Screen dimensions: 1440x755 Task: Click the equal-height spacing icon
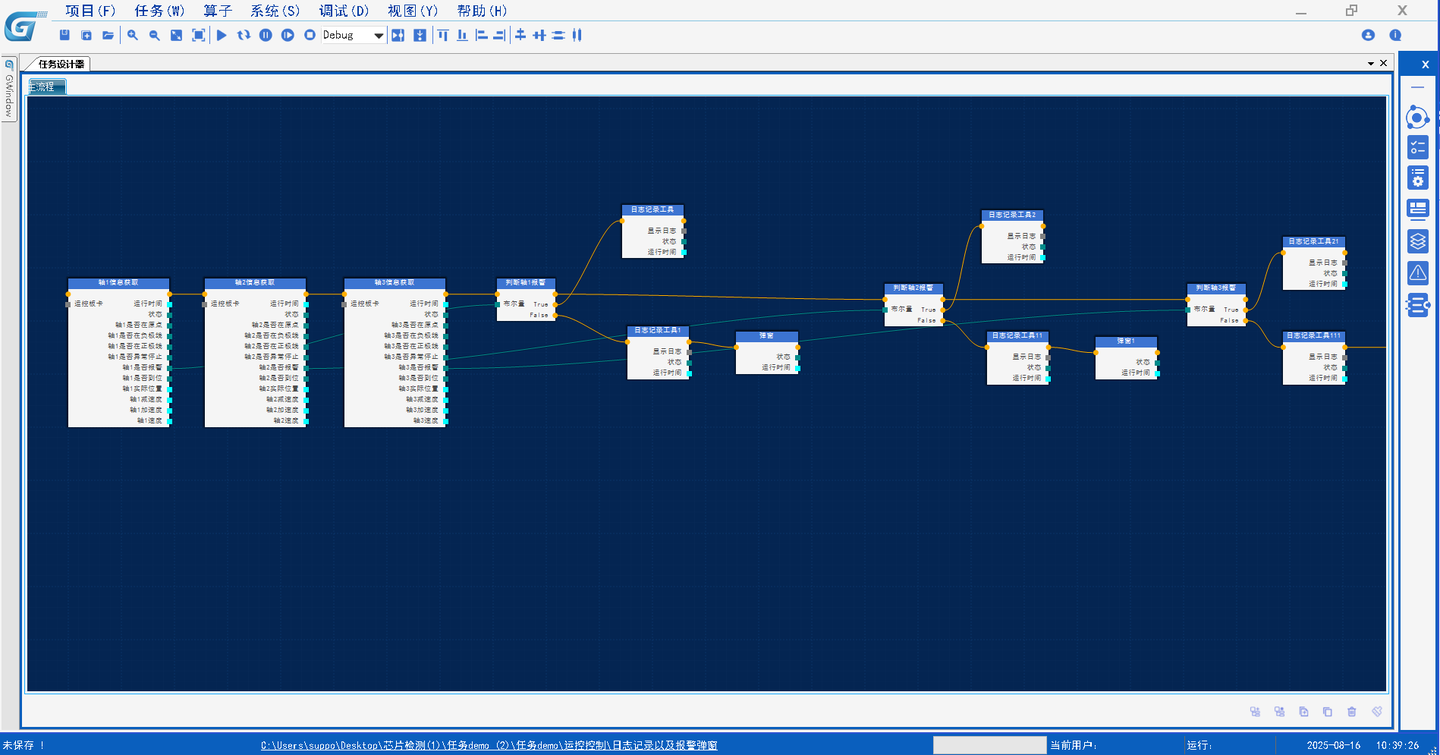click(x=577, y=35)
